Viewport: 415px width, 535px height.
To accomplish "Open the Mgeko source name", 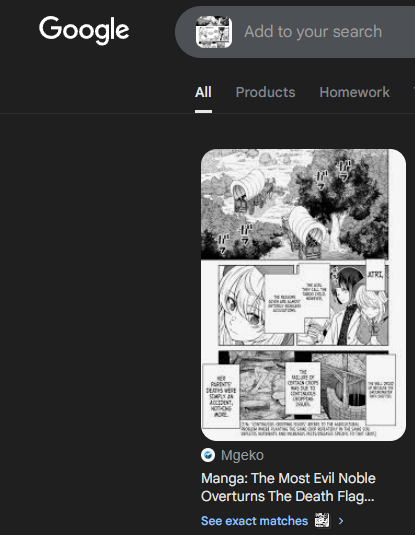I will click(242, 455).
